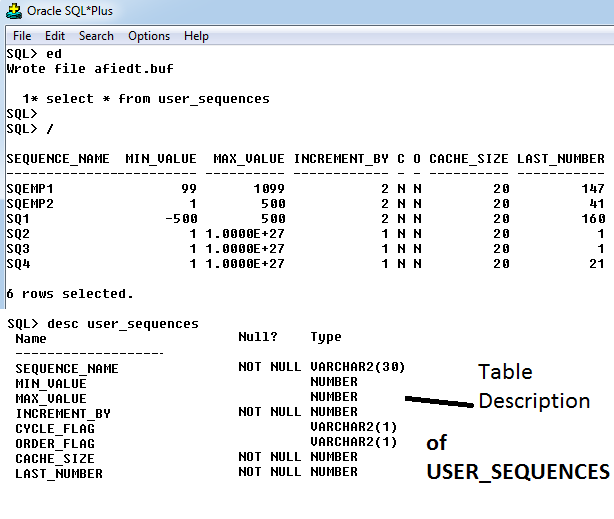Click last number 160 in SQ1 row
This screenshot has height=519, width=614.
pyautogui.click(x=593, y=219)
